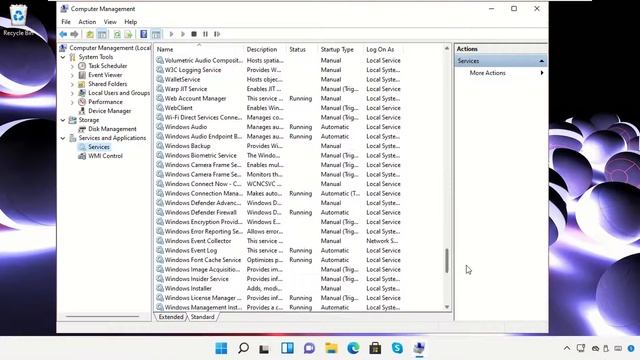
Task: Expand Local Users and Groups node
Action: pos(72,93)
